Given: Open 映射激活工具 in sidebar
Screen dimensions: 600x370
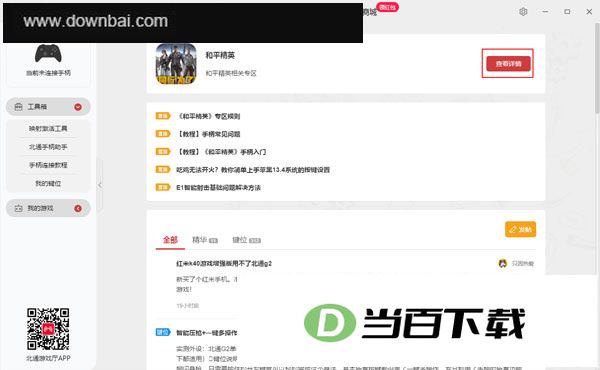Looking at the screenshot, I should [x=48, y=129].
